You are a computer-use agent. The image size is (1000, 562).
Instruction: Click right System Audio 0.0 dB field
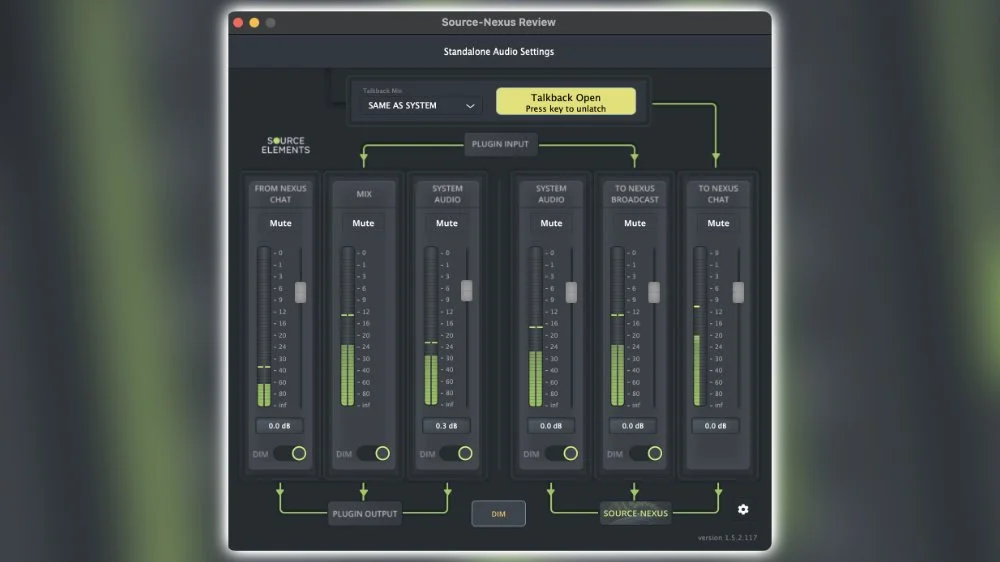(x=551, y=425)
